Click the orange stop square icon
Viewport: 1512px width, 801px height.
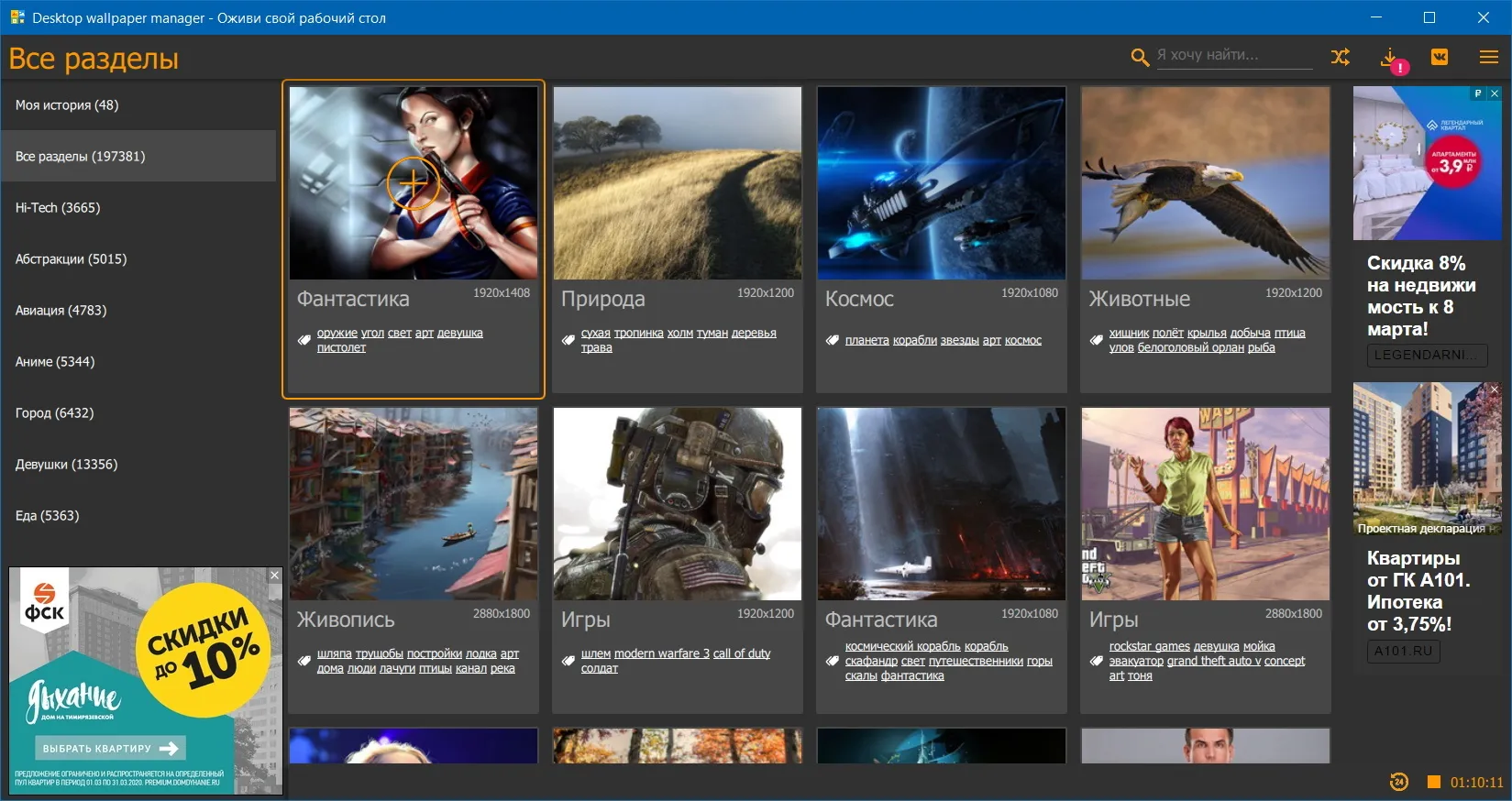[x=1433, y=782]
